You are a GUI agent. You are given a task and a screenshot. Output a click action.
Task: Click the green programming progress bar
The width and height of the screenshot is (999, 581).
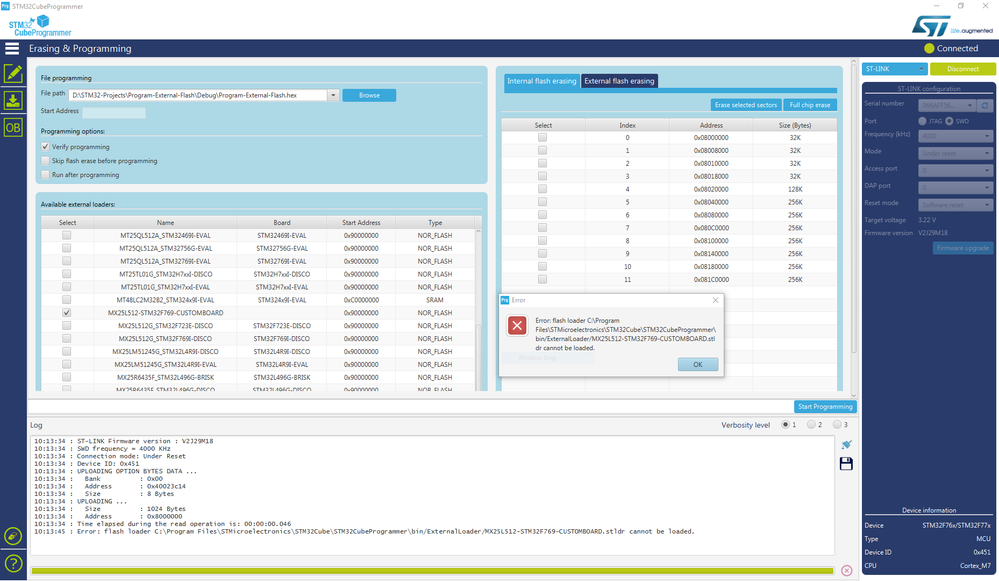click(x=433, y=571)
